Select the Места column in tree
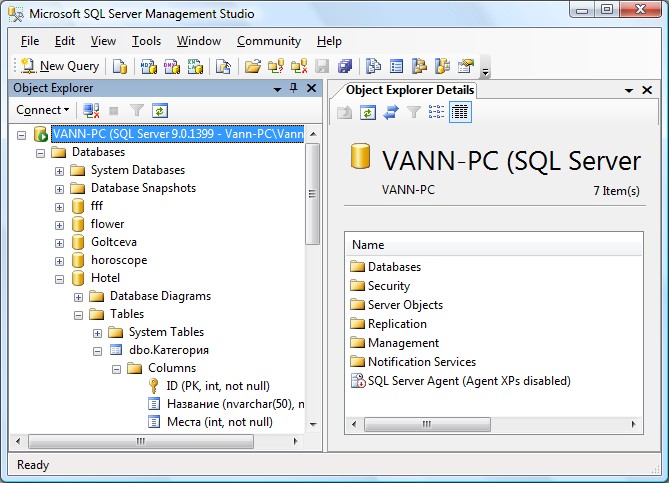 (220, 422)
